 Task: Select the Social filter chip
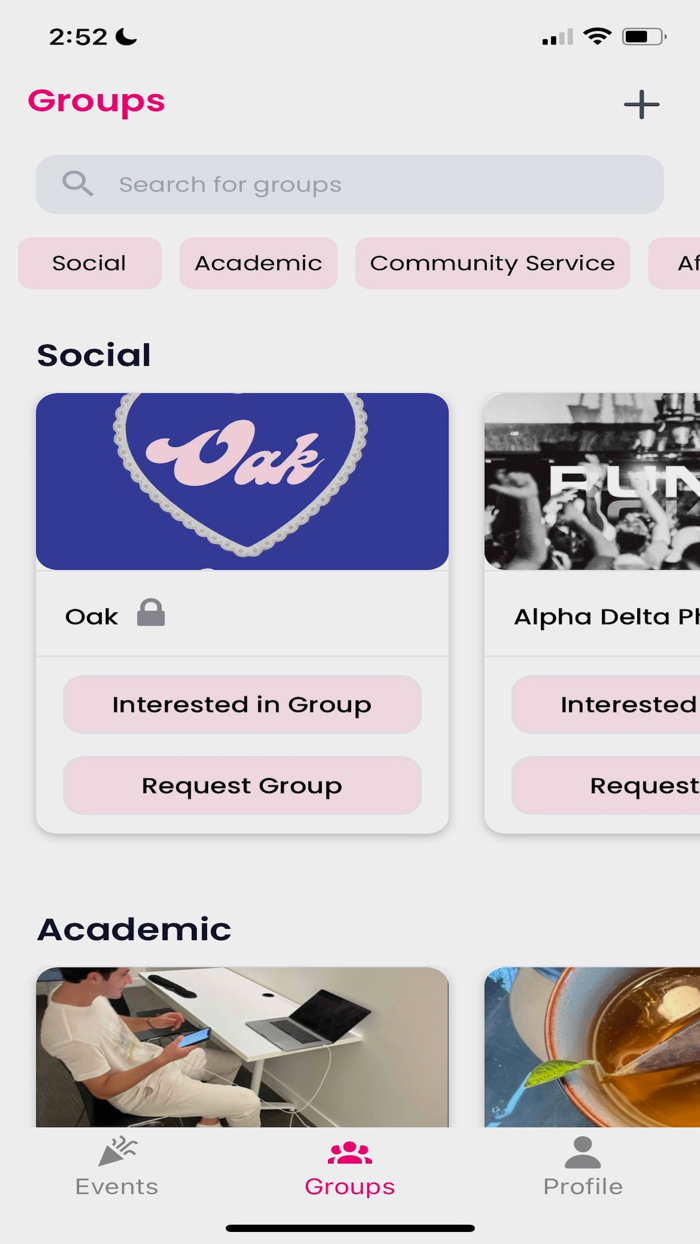89,263
